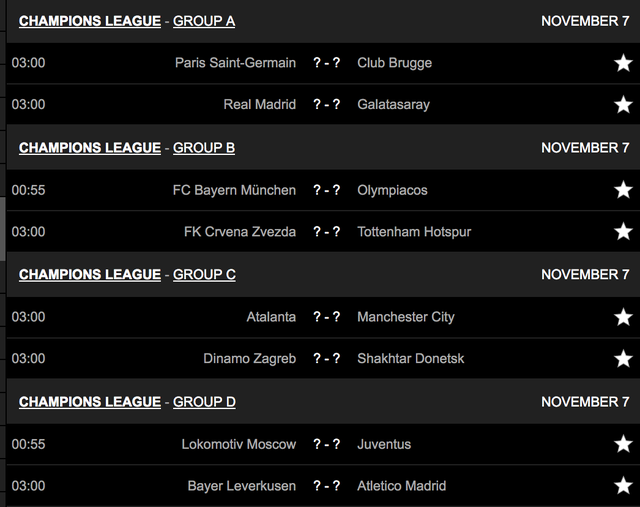Viewport: 640px width, 507px height.
Task: Open the Group B link
Action: pyautogui.click(x=204, y=148)
